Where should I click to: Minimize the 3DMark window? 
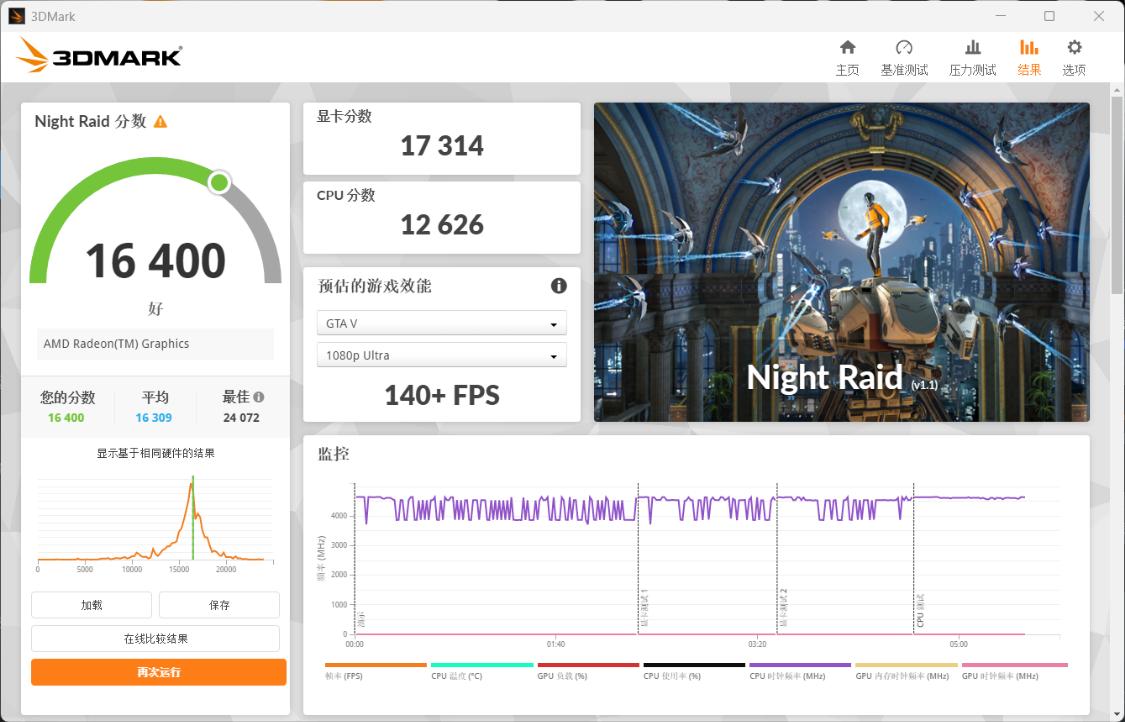pos(1001,16)
